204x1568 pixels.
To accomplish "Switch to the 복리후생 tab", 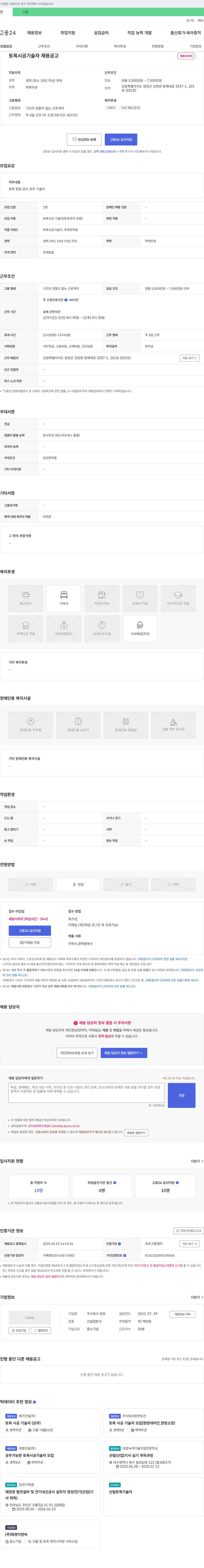I will 120,46.
